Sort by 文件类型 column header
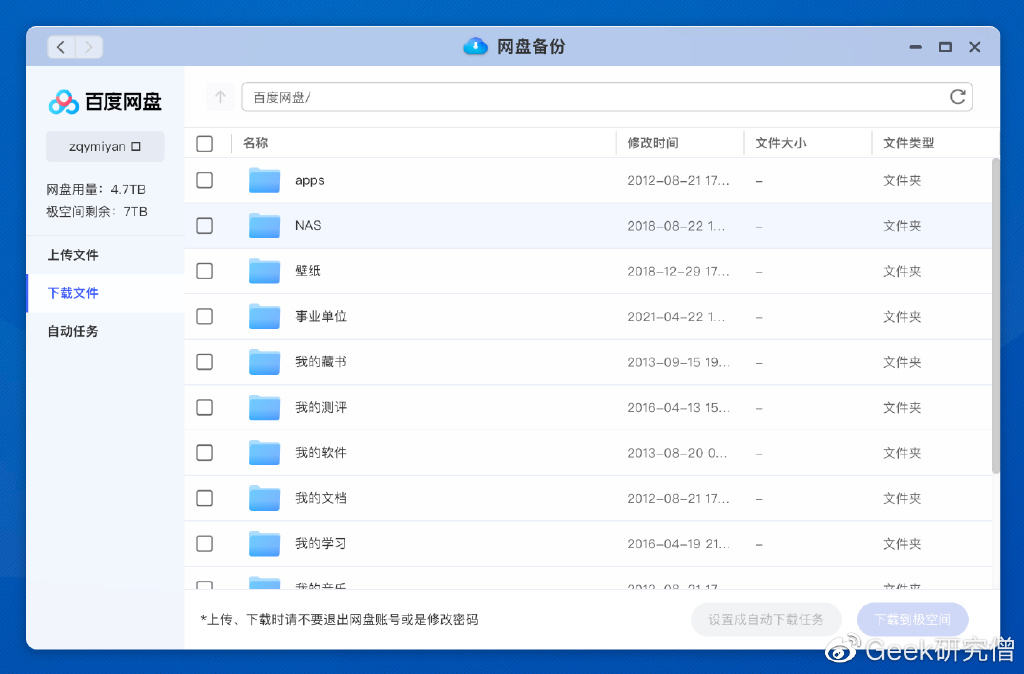The height and width of the screenshot is (674, 1024). pos(908,143)
